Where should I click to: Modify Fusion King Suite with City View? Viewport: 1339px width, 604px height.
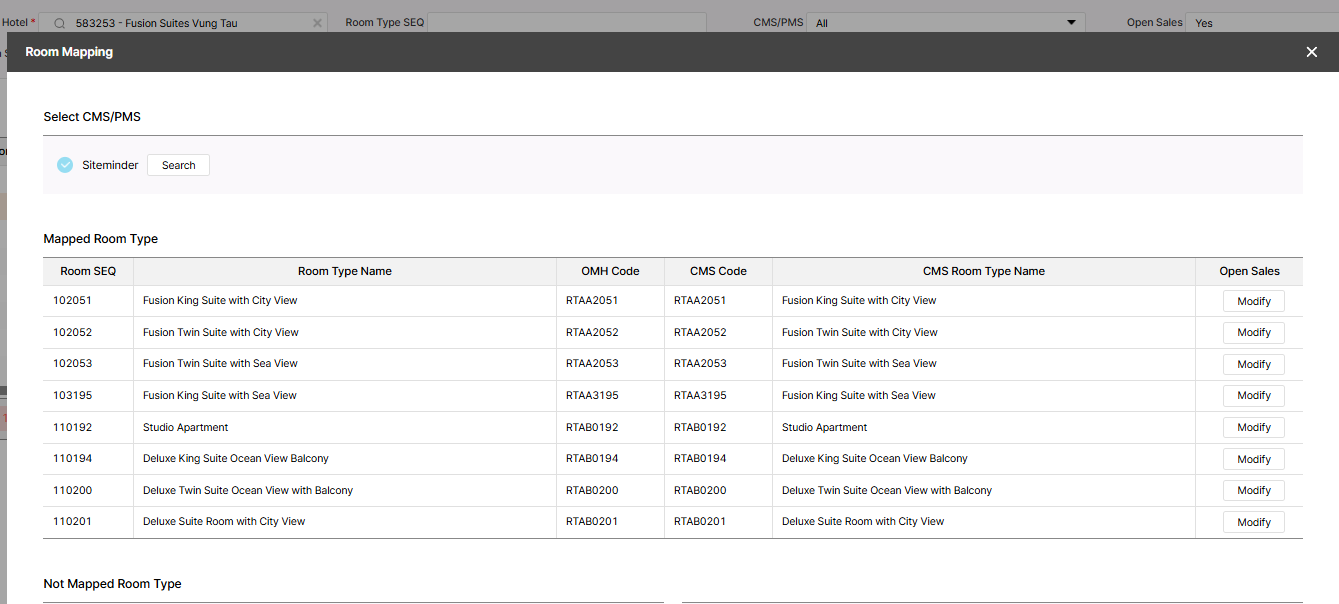click(x=1253, y=301)
